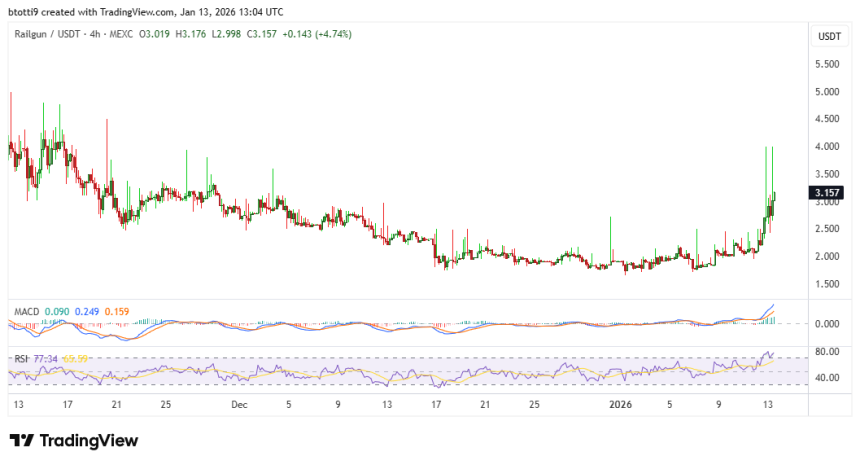Select the MACD indicator label

coord(26,311)
